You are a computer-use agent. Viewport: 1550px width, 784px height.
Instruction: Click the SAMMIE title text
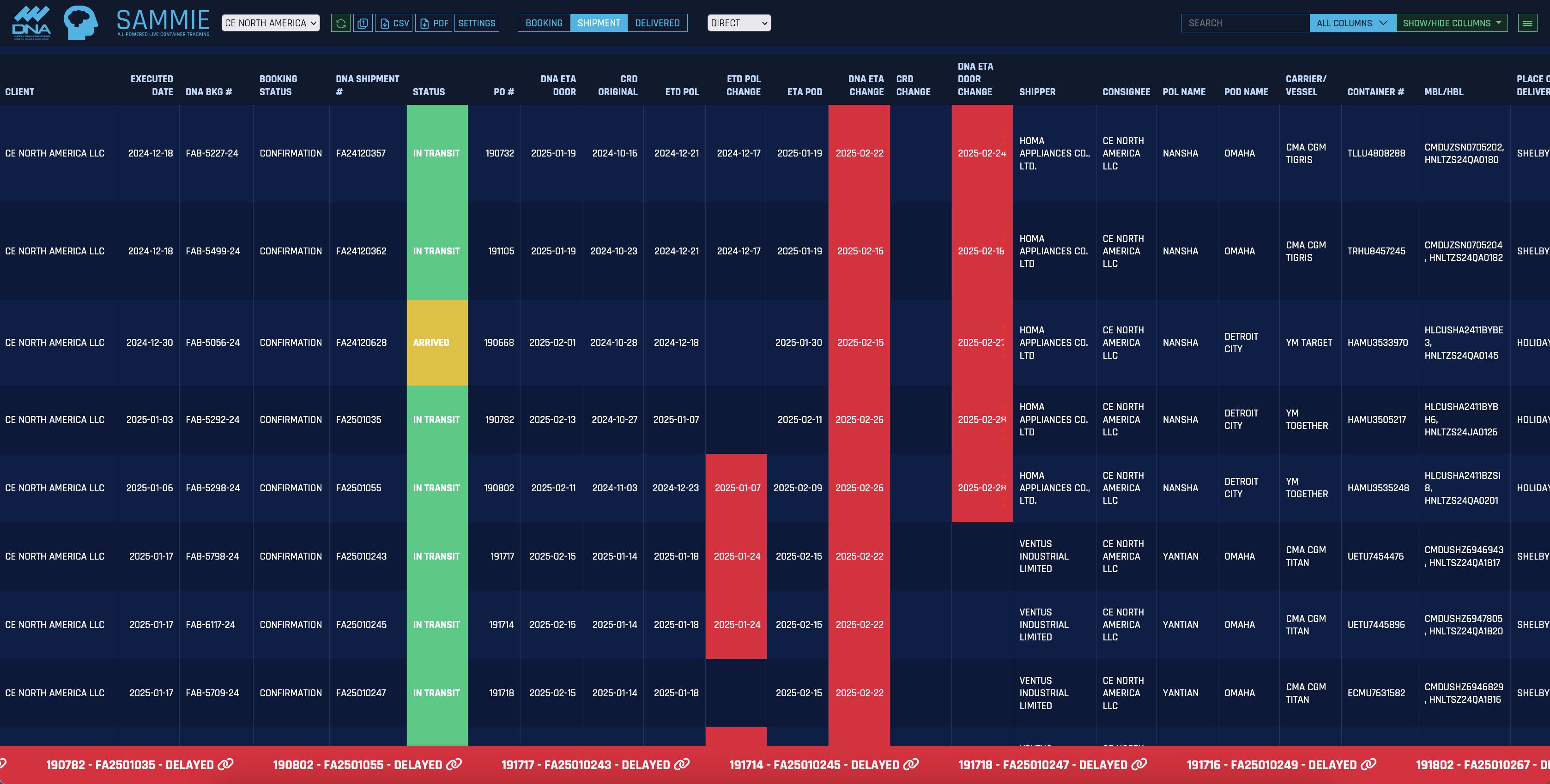[x=163, y=20]
